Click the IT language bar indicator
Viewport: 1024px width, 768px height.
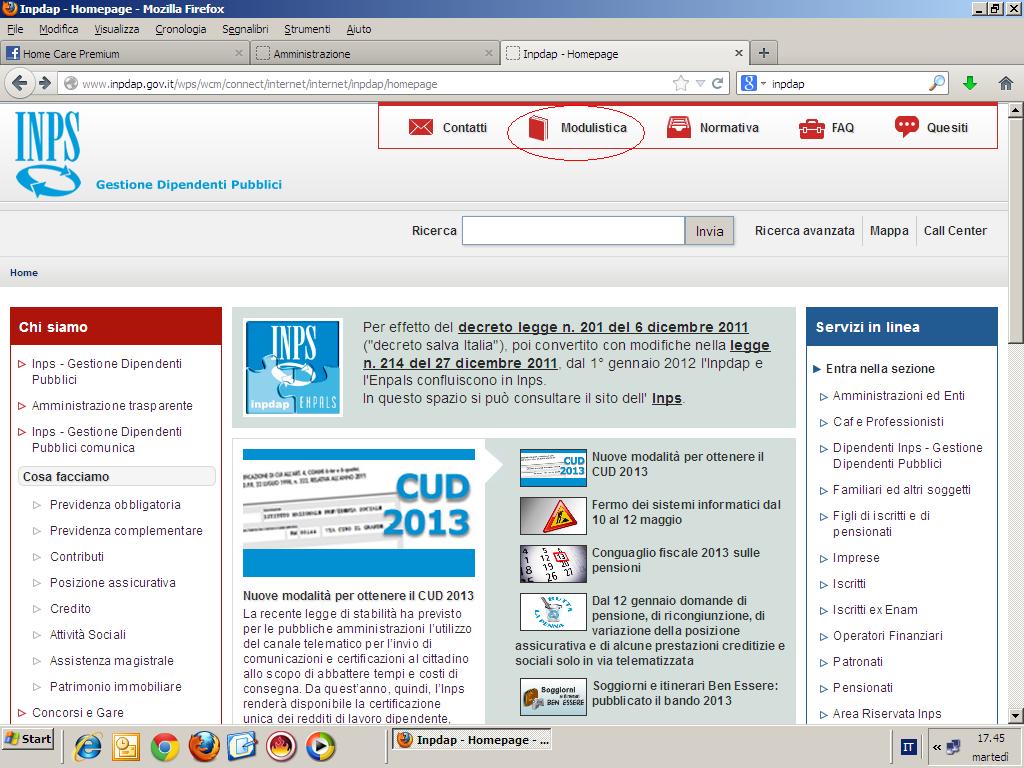pyautogui.click(x=908, y=746)
